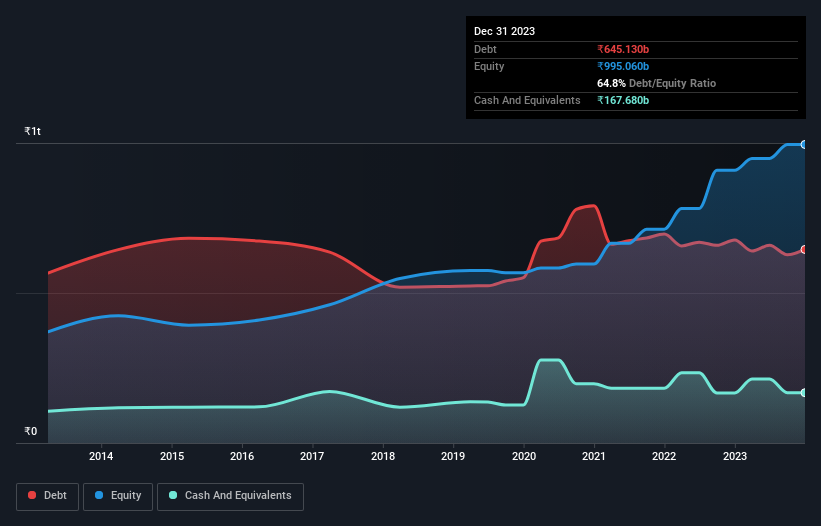Click the 2022 x-axis label
This screenshot has width=821, height=526.
click(664, 456)
